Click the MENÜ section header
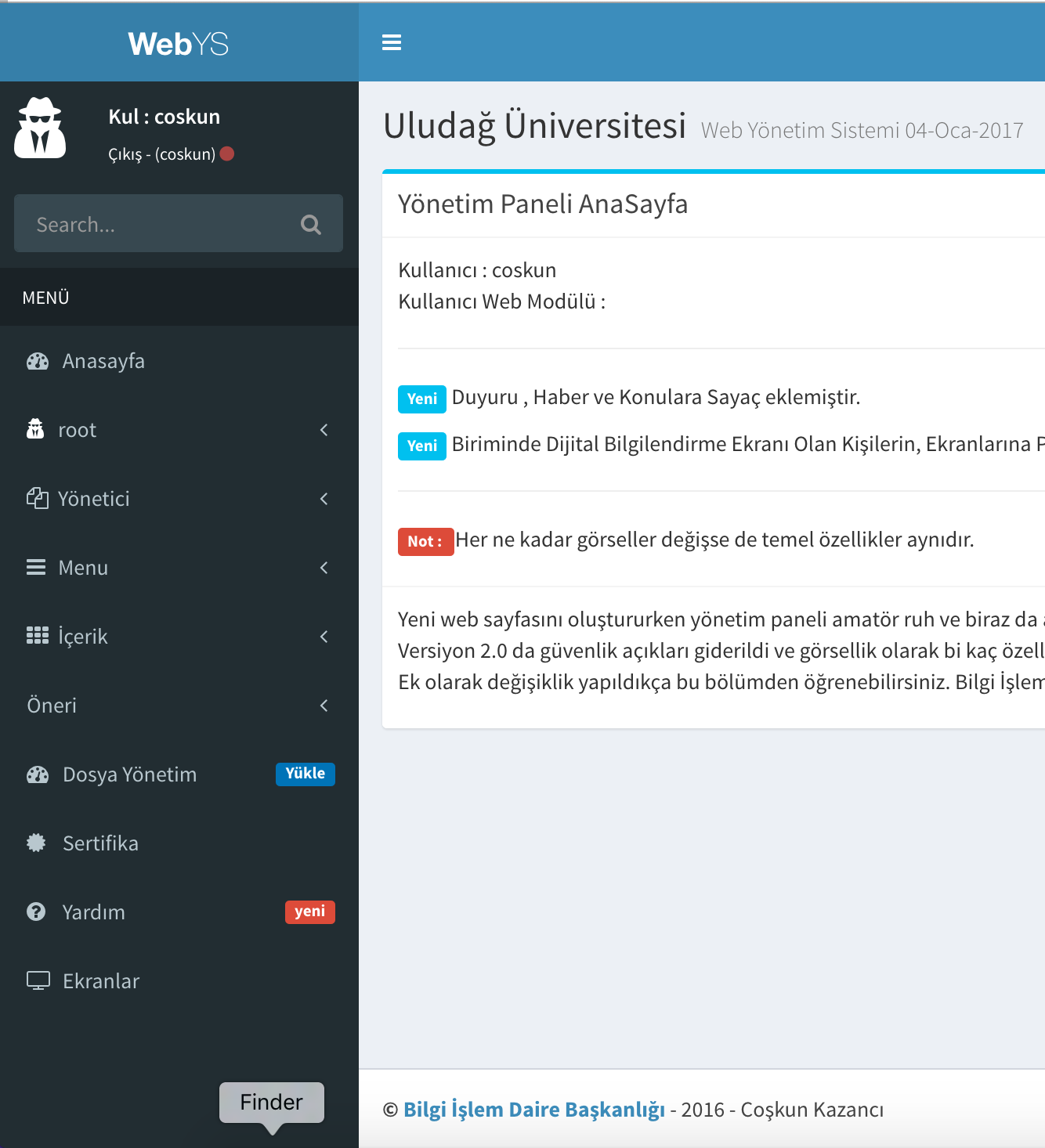The width and height of the screenshot is (1045, 1148). point(46,298)
